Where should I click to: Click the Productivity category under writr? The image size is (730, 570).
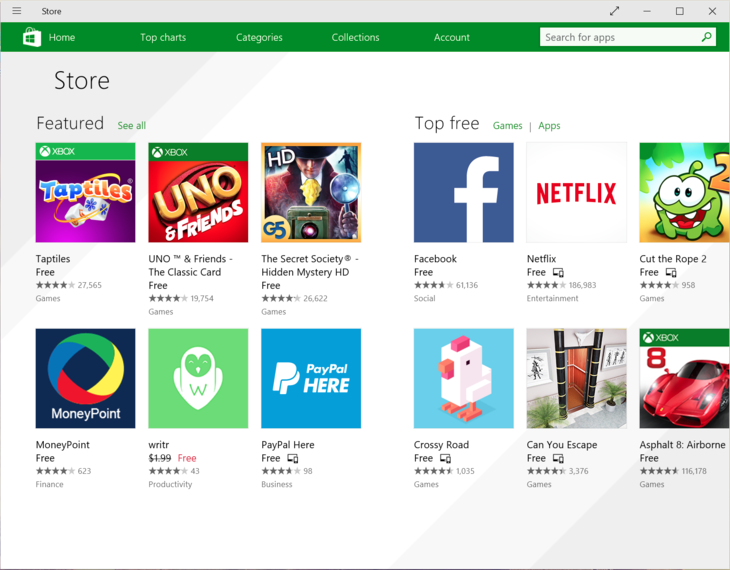[170, 484]
